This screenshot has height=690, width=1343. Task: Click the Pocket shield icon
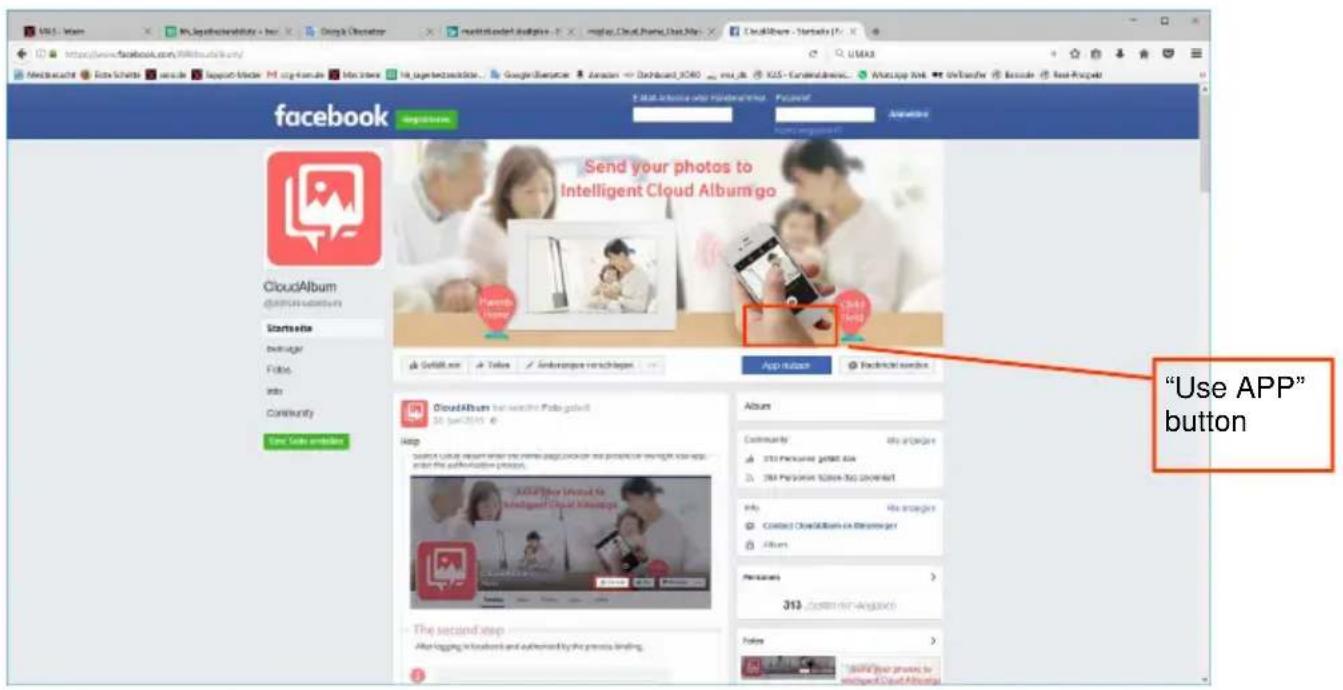(x=1170, y=53)
